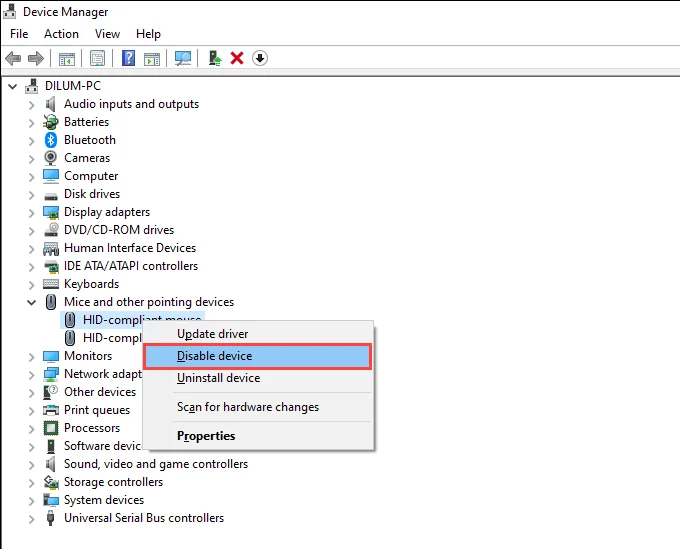This screenshot has width=680, height=549.
Task: Click the Batteries category icon
Action: click(51, 122)
